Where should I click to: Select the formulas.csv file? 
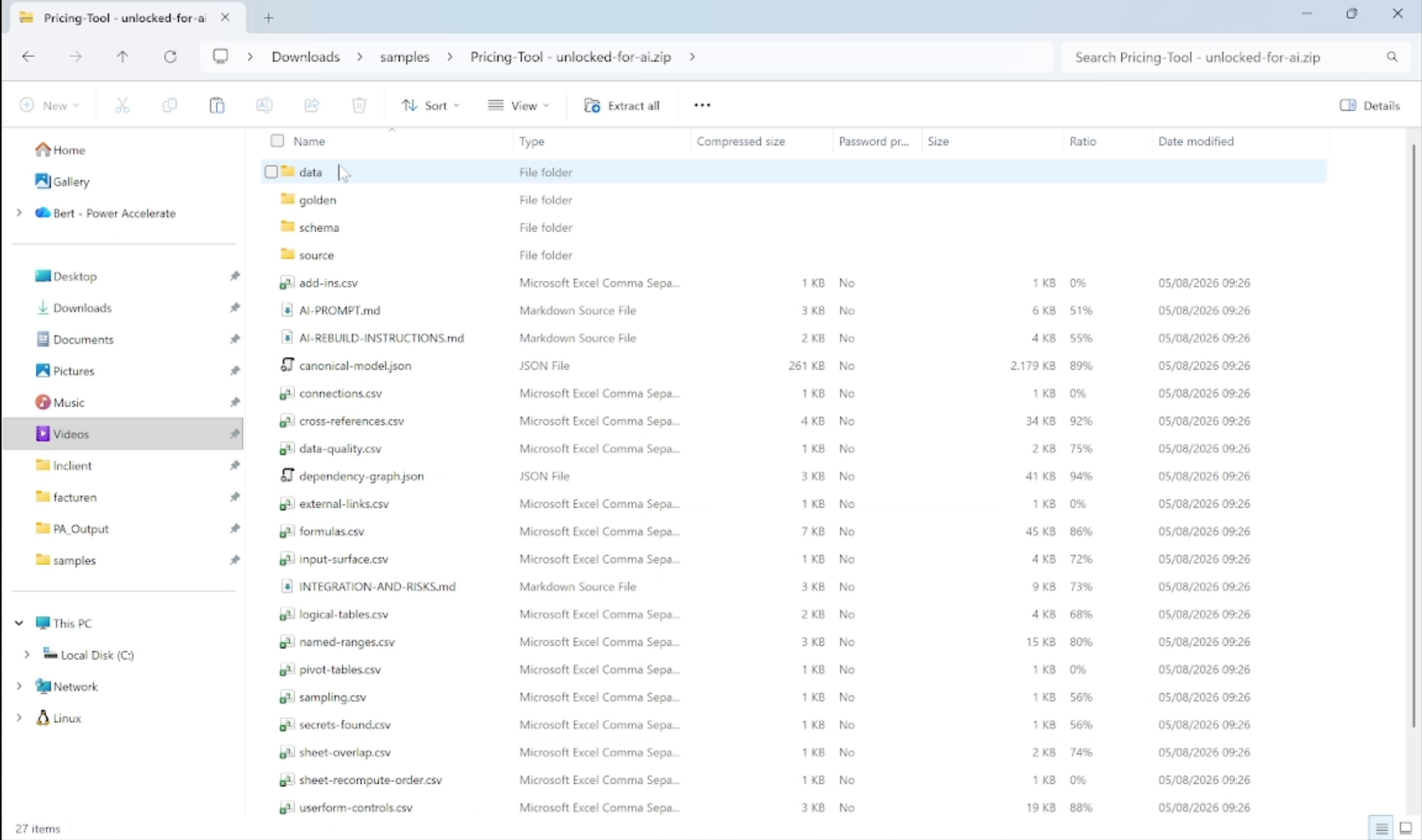coord(331,531)
